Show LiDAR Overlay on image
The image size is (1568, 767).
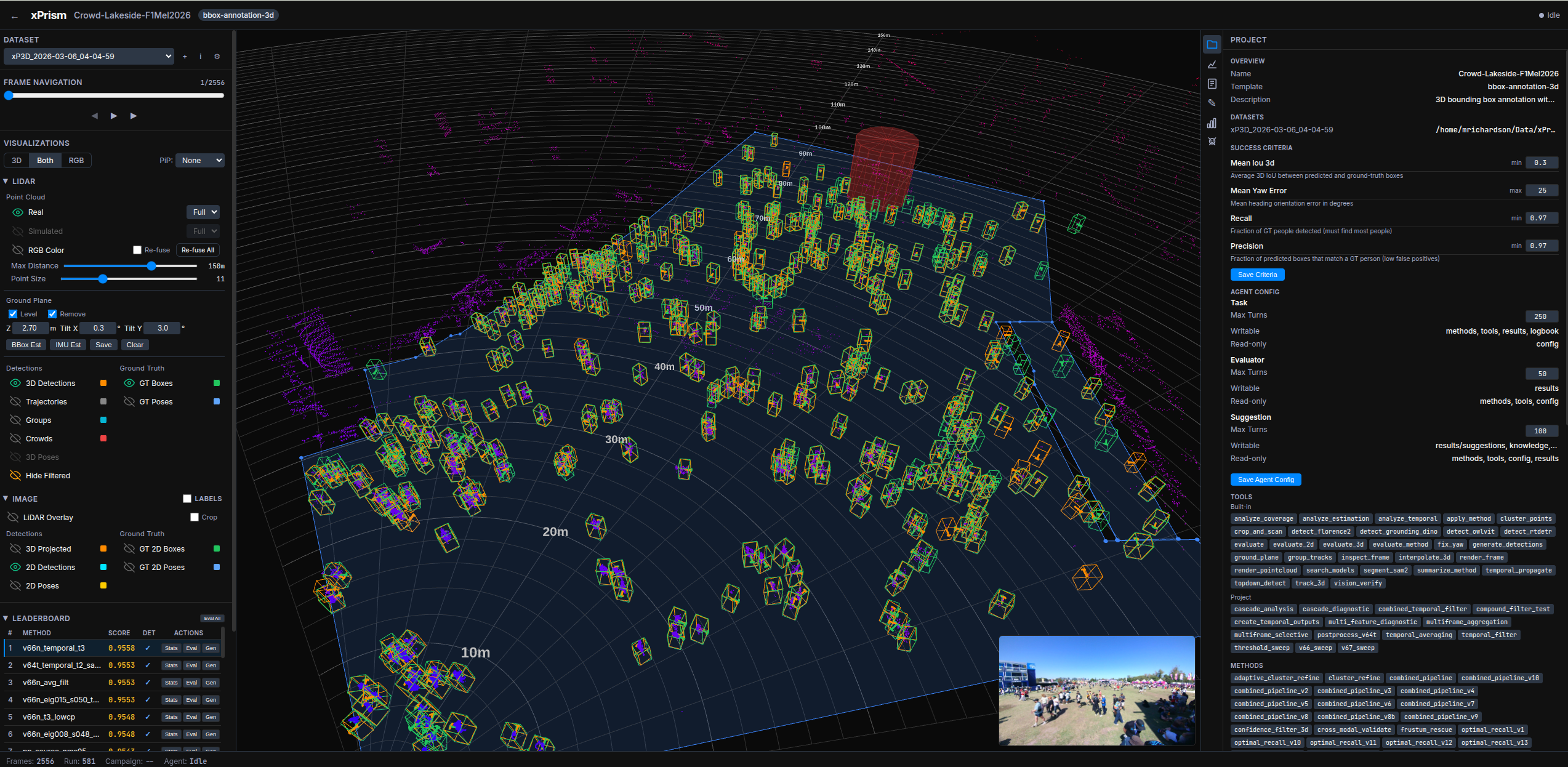tap(13, 518)
